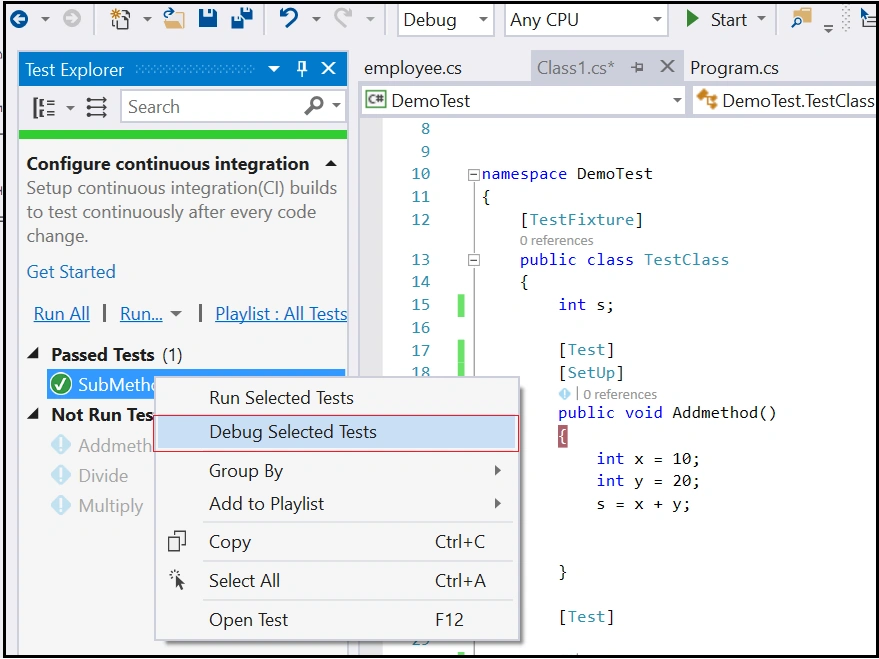Click the Navigate Backward arrow icon
879x659 pixels.
(x=19, y=20)
